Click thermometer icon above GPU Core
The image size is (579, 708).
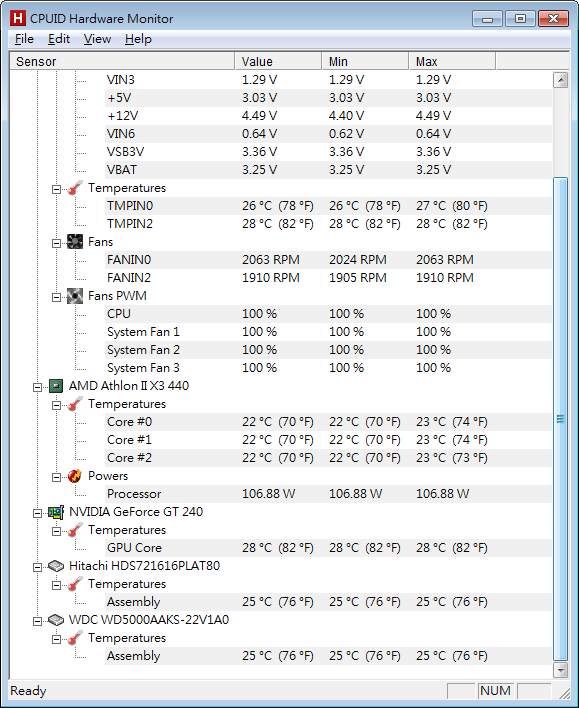75,530
